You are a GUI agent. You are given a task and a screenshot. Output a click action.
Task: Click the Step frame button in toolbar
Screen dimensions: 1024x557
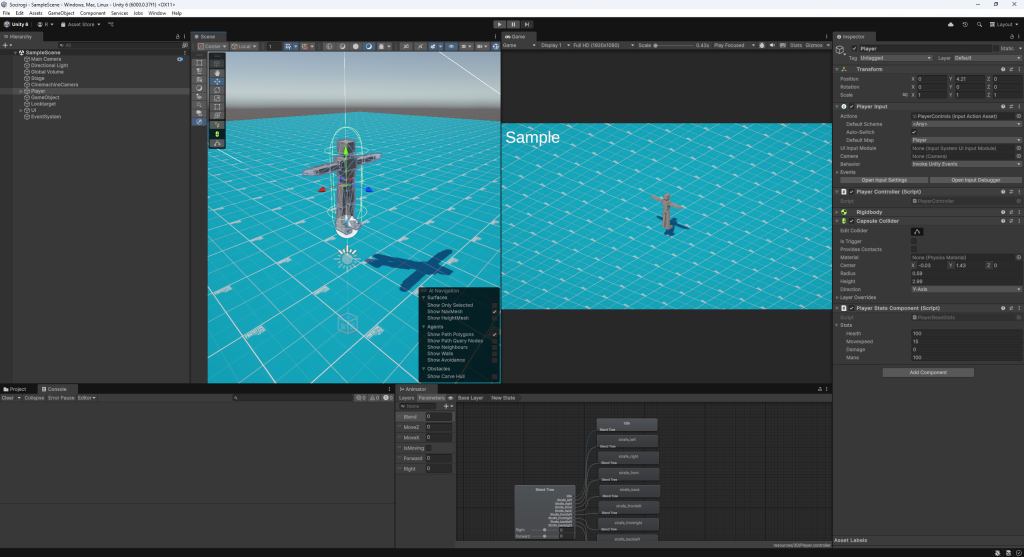pos(527,24)
